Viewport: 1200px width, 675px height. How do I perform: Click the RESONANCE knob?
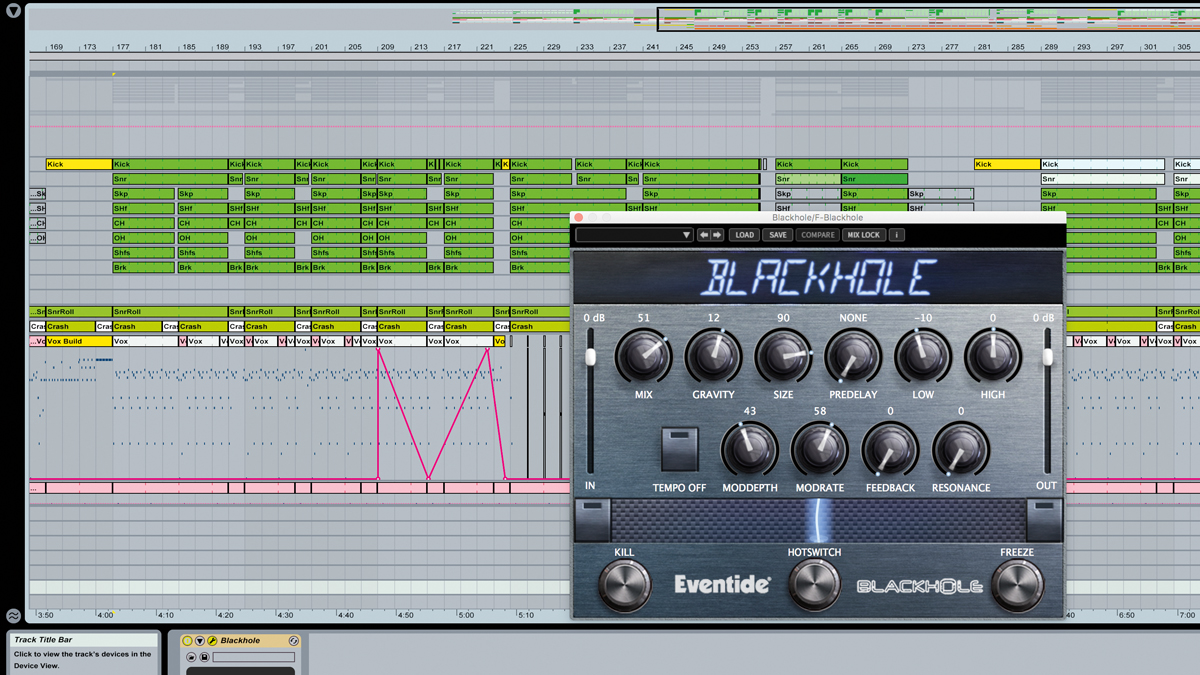pyautogui.click(x=960, y=449)
